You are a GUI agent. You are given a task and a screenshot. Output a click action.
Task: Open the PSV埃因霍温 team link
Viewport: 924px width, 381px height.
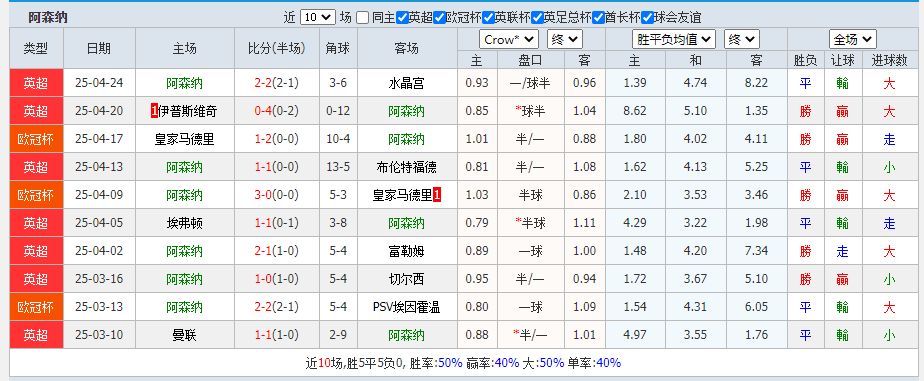[407, 307]
